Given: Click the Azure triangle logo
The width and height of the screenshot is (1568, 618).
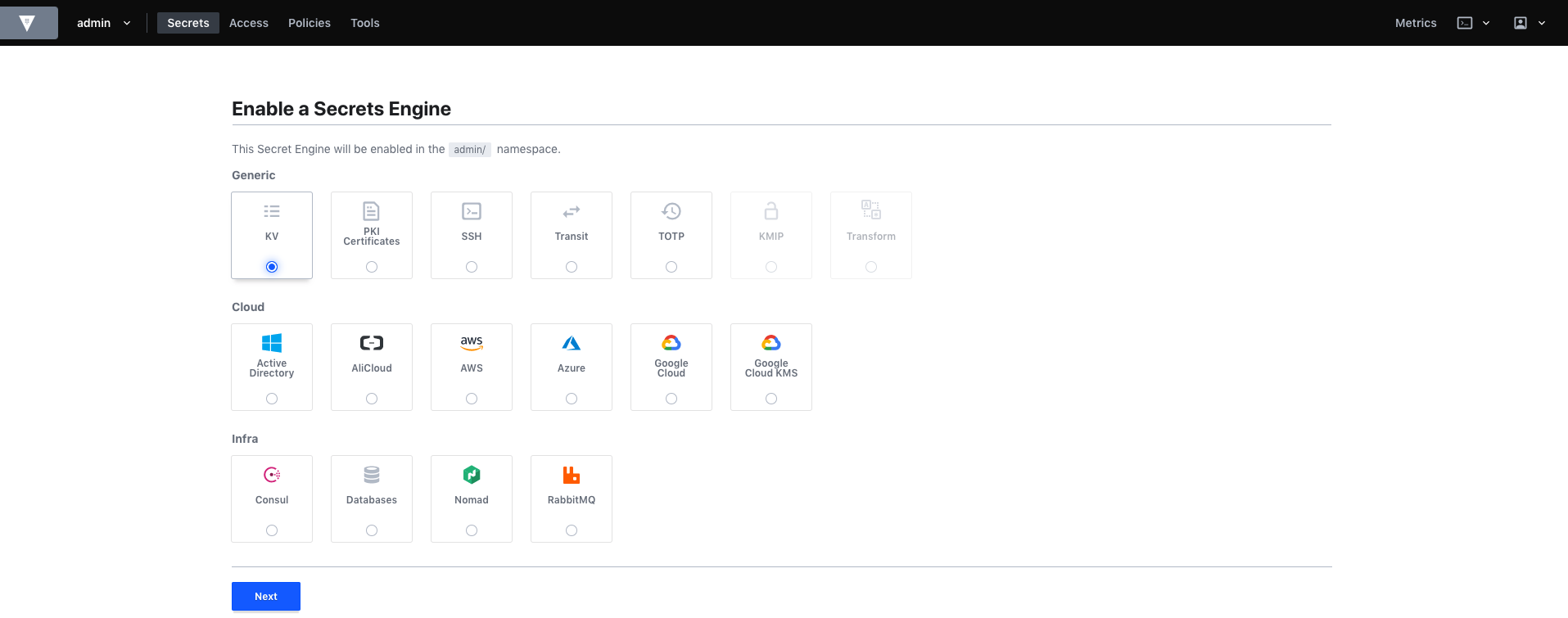Looking at the screenshot, I should 572,343.
